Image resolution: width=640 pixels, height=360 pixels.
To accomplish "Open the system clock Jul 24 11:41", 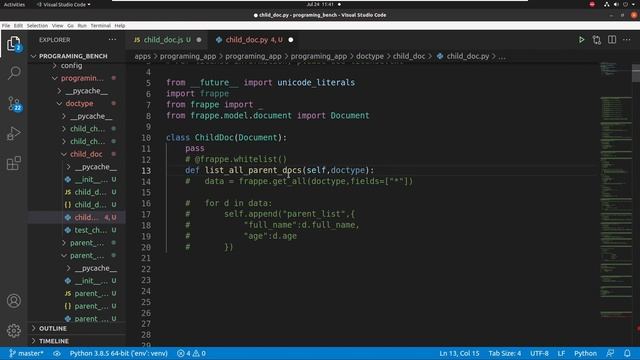I will click(x=320, y=4).
